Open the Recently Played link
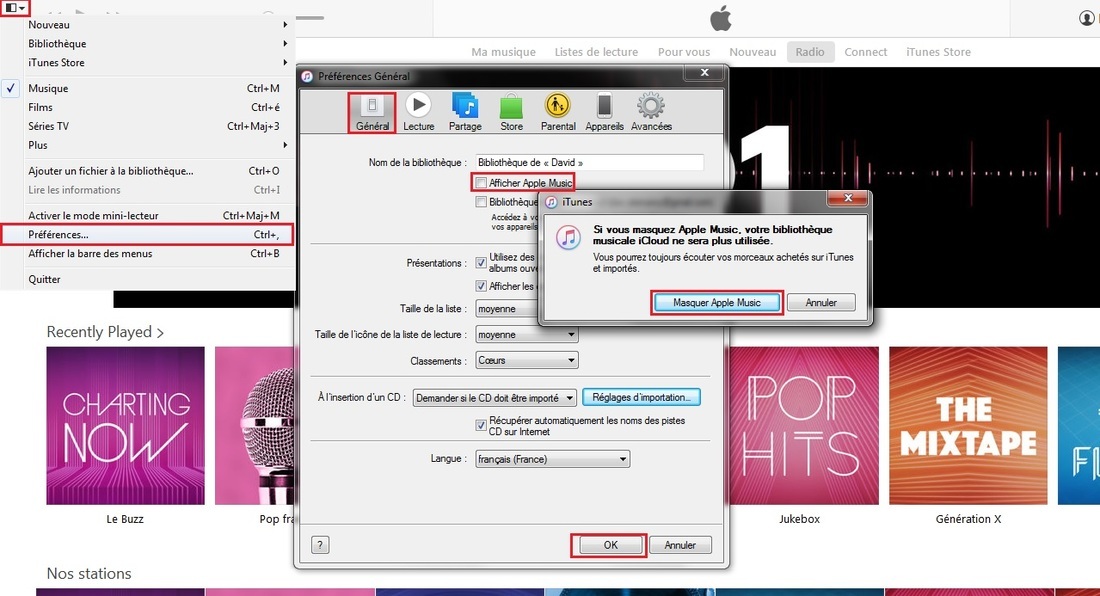 point(105,332)
